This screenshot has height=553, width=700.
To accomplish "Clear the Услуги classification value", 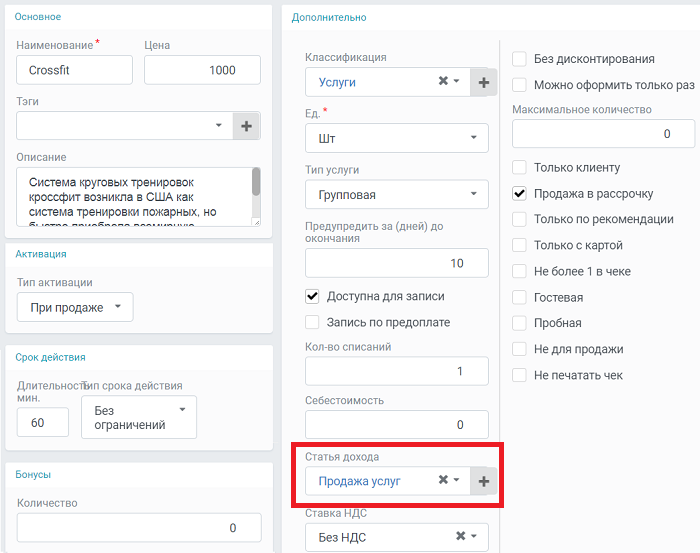I will pyautogui.click(x=443, y=81).
